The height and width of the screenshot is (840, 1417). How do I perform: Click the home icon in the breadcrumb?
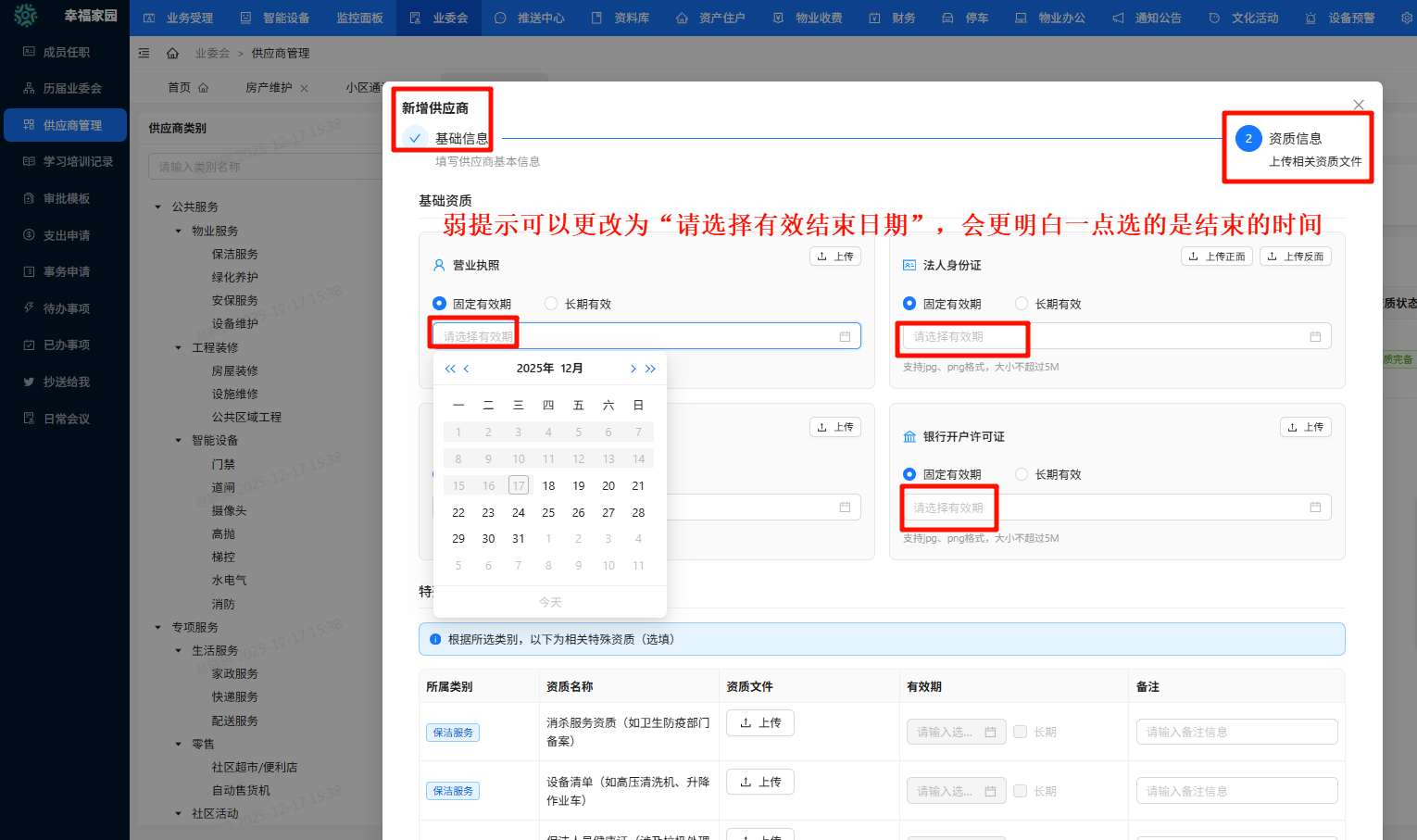point(172,53)
